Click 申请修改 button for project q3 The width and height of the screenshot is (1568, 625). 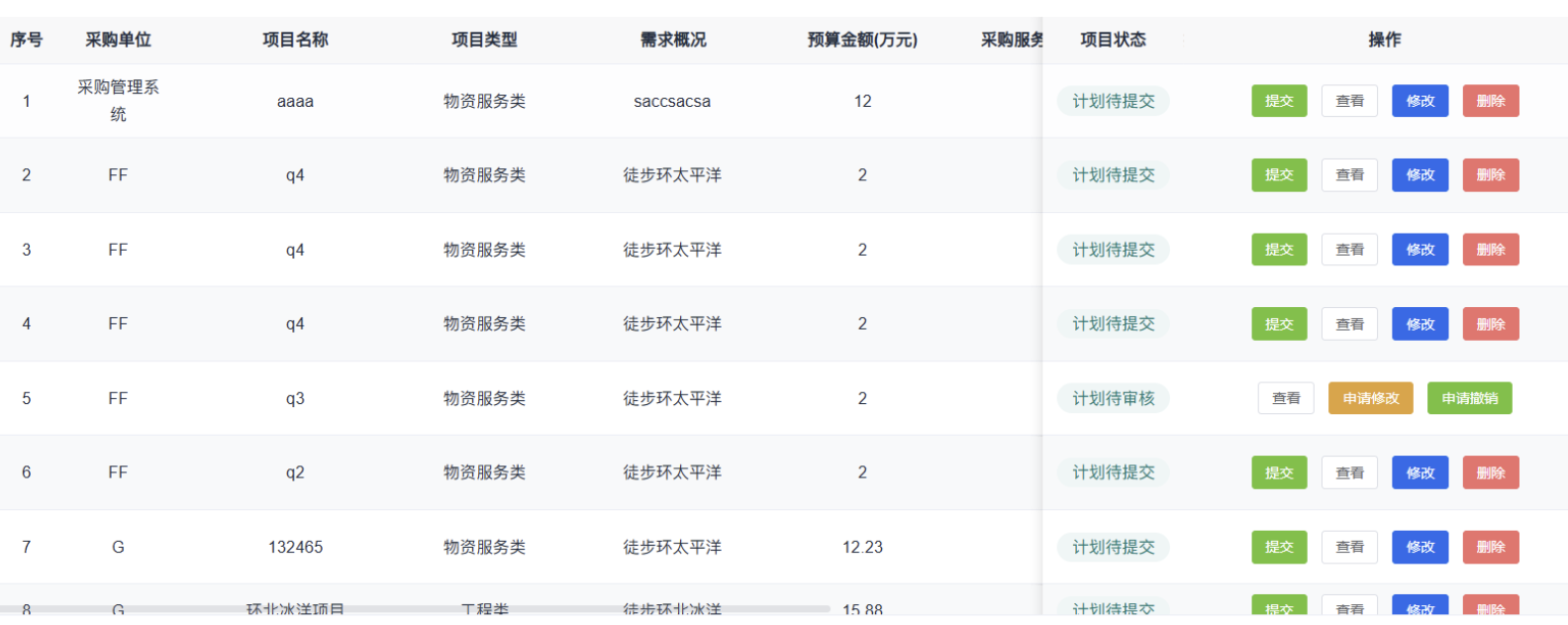tap(1370, 398)
